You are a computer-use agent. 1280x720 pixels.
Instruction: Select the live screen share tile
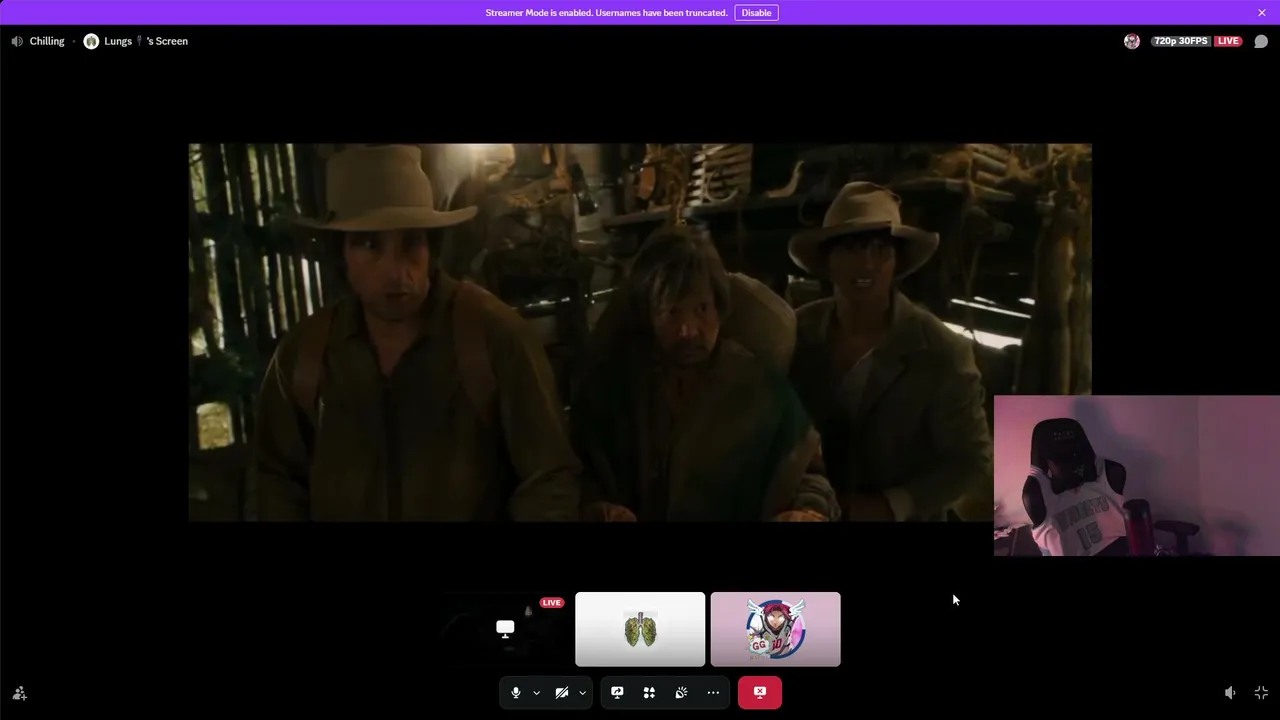point(505,629)
